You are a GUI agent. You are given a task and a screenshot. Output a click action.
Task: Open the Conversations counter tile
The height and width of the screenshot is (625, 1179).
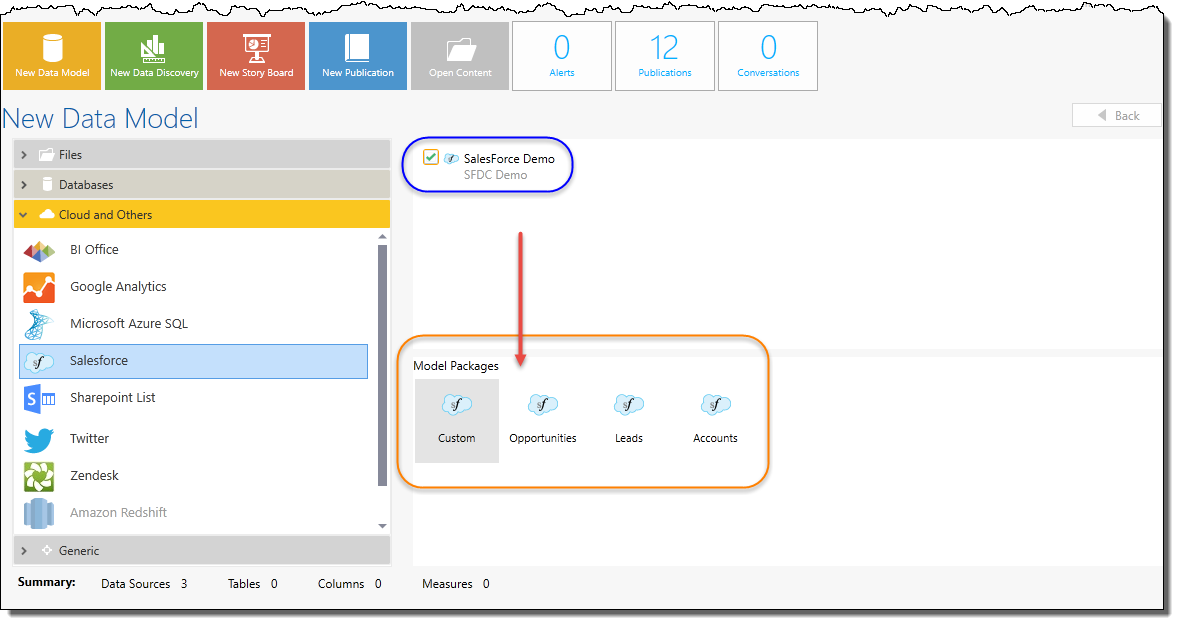768,56
